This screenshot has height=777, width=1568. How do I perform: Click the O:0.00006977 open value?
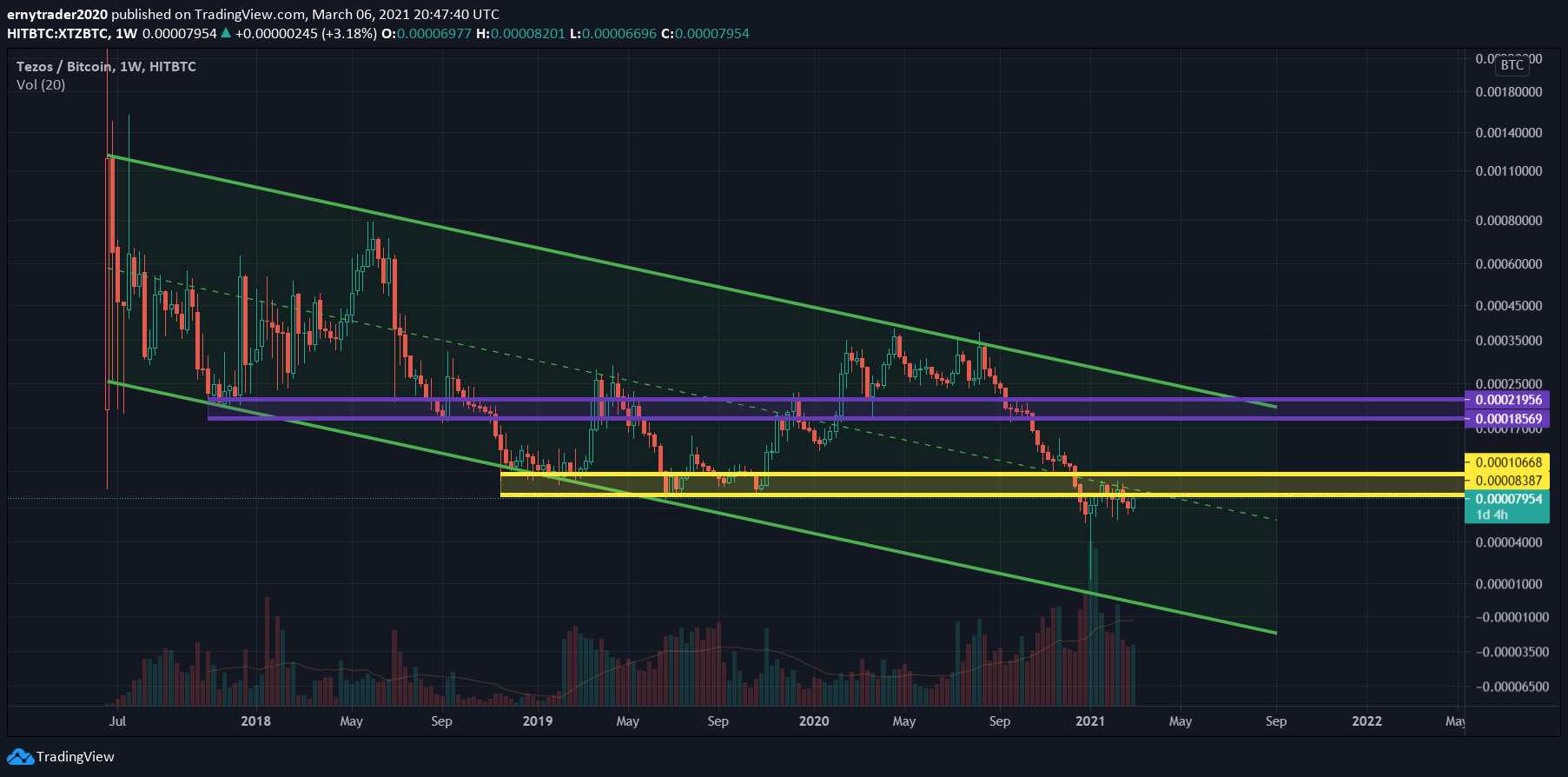[427, 34]
